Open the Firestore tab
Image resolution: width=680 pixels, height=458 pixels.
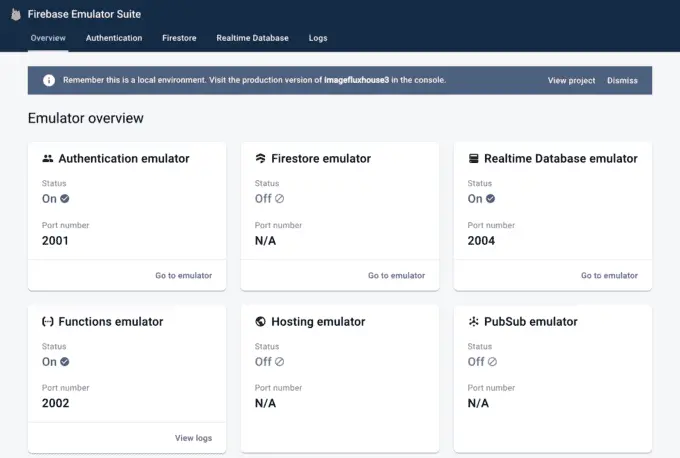(x=179, y=38)
